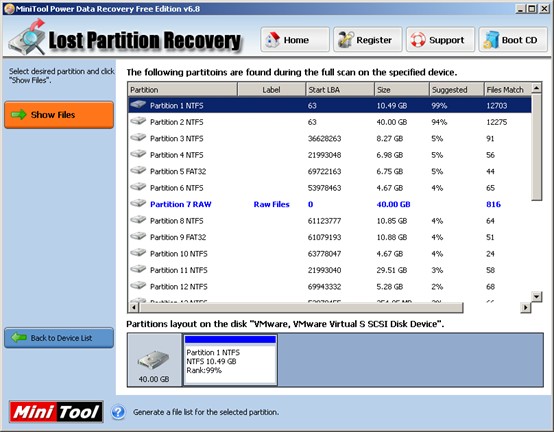
Task: Click the scroll left arrow of partition list
Action: click(x=134, y=307)
